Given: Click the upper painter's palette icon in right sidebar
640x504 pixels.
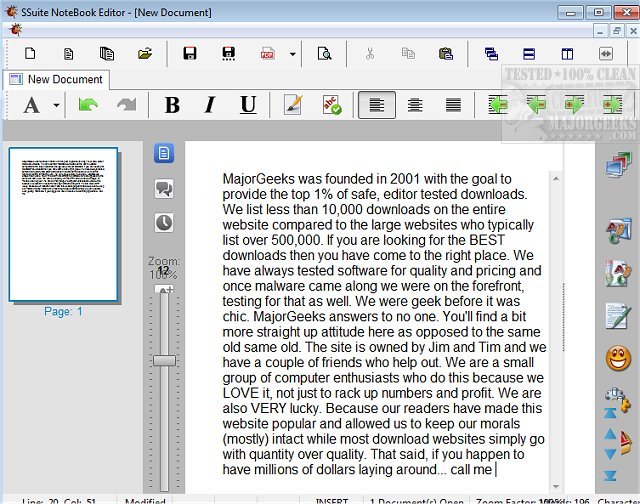Looking at the screenshot, I should coord(619,231).
